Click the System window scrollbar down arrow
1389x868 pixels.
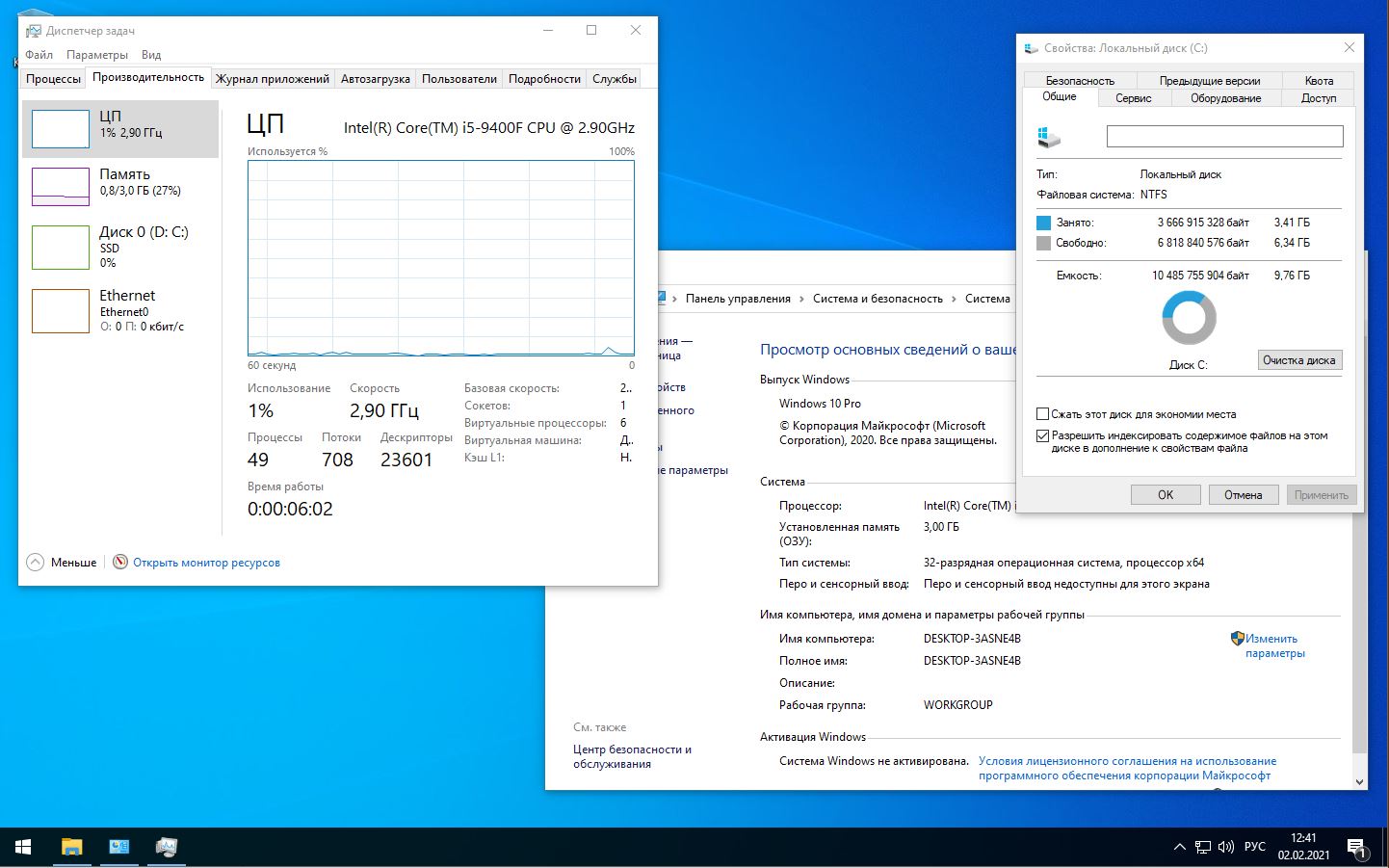[x=1359, y=782]
